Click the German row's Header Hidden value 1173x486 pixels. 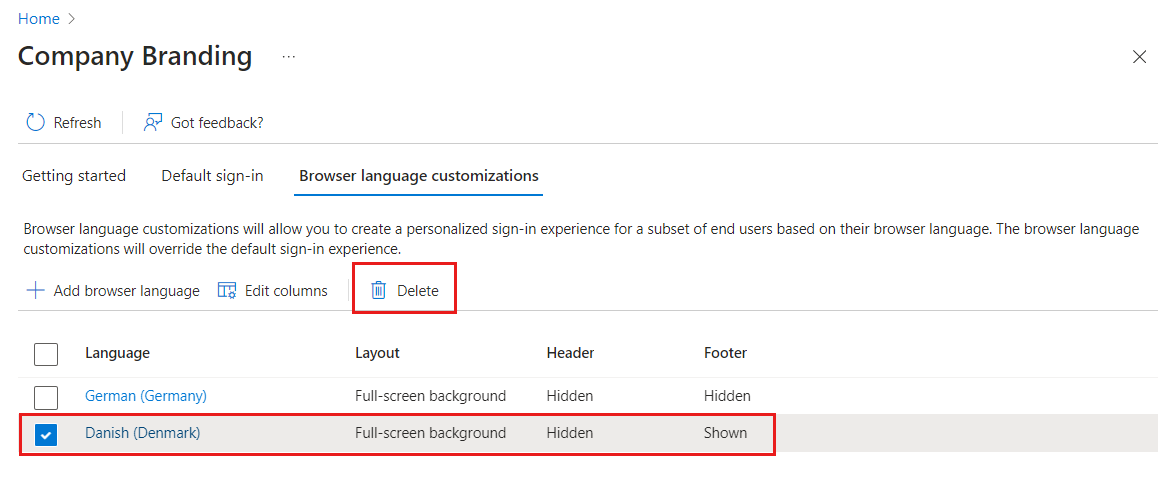point(570,396)
